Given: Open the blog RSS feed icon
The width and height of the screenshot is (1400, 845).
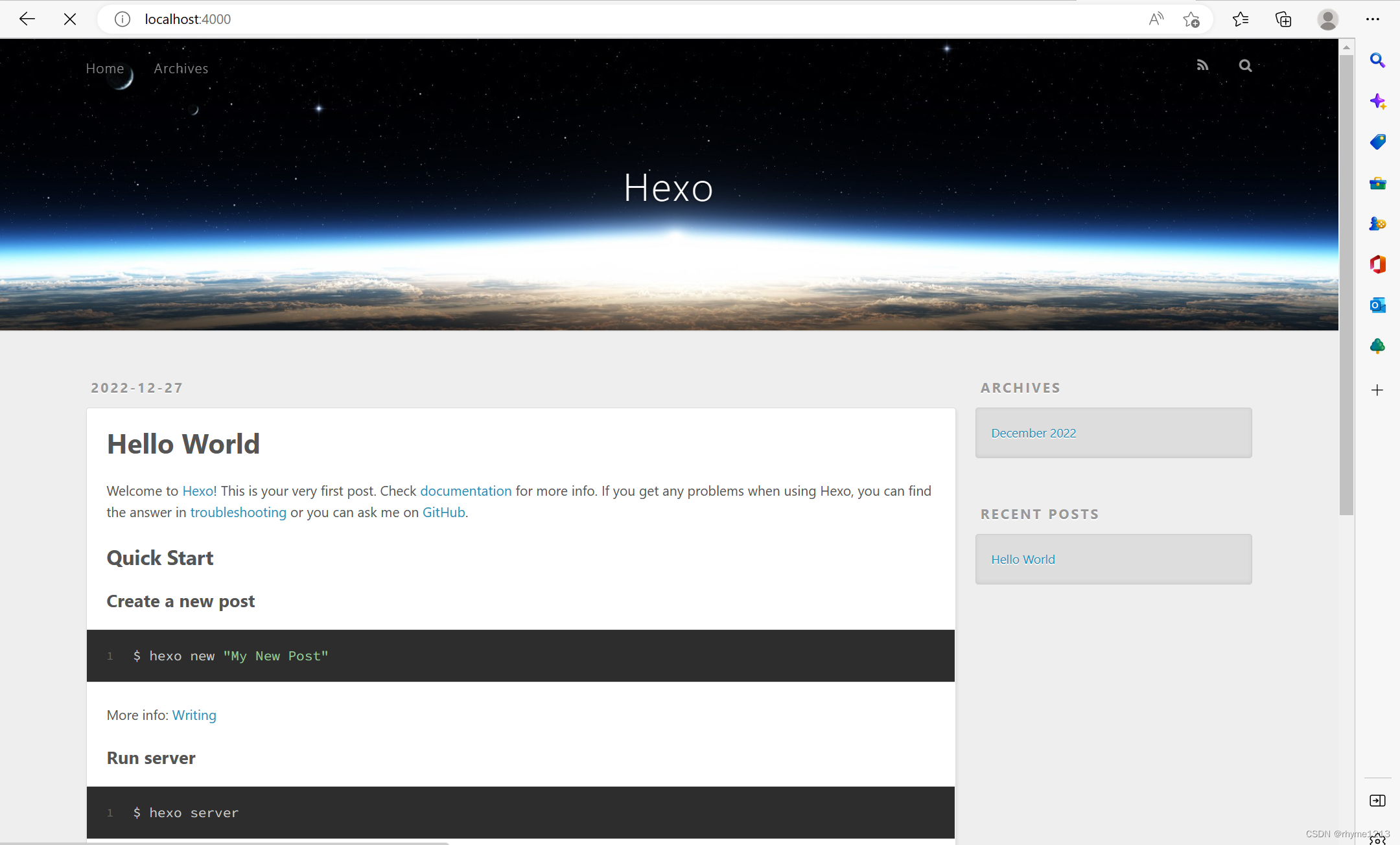Looking at the screenshot, I should pyautogui.click(x=1202, y=65).
